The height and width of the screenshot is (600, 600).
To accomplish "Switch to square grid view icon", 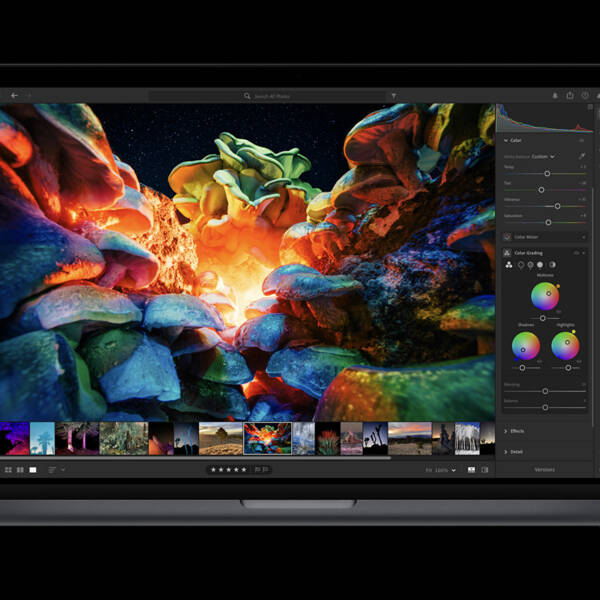I will 20,469.
